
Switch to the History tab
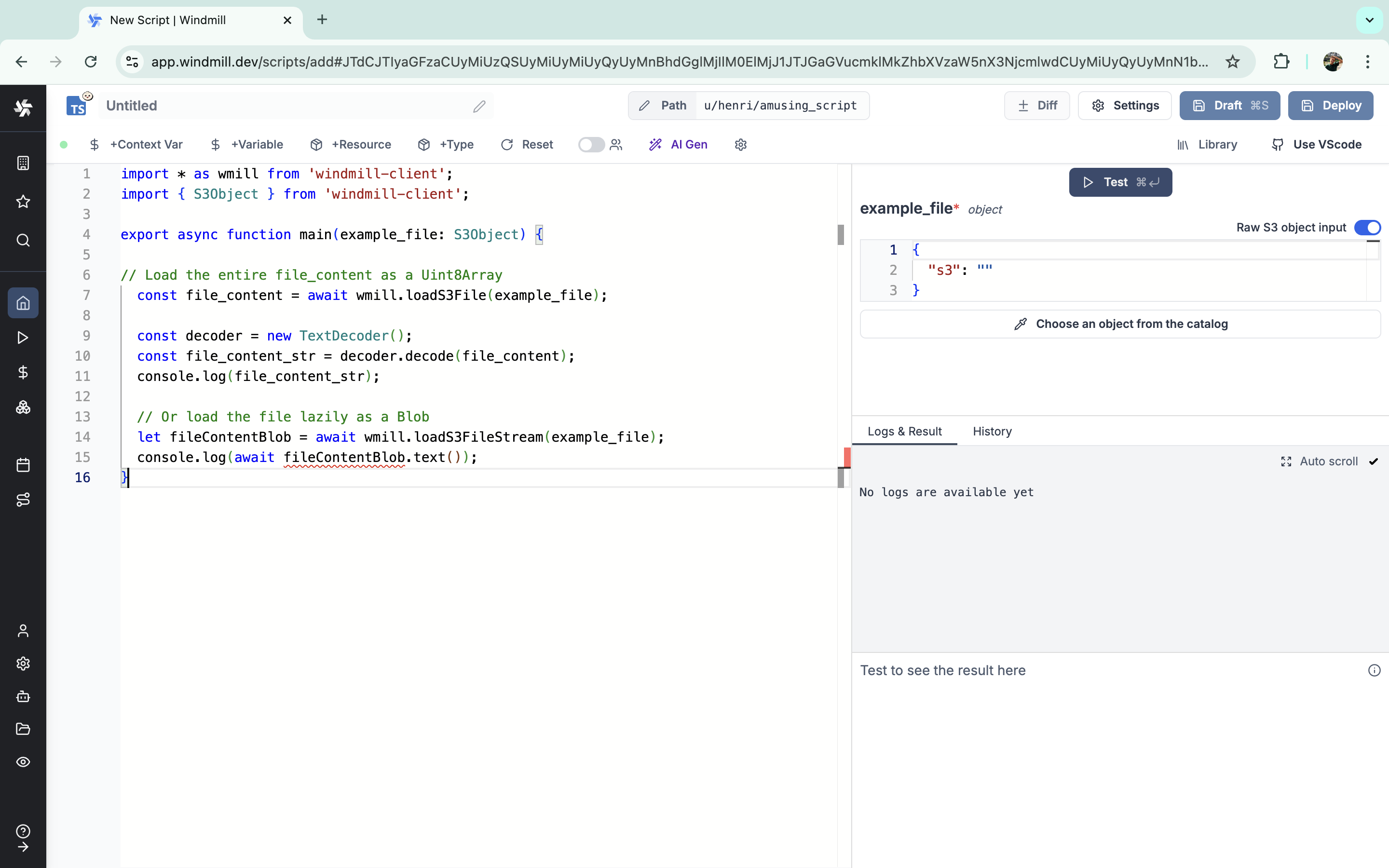coord(992,431)
